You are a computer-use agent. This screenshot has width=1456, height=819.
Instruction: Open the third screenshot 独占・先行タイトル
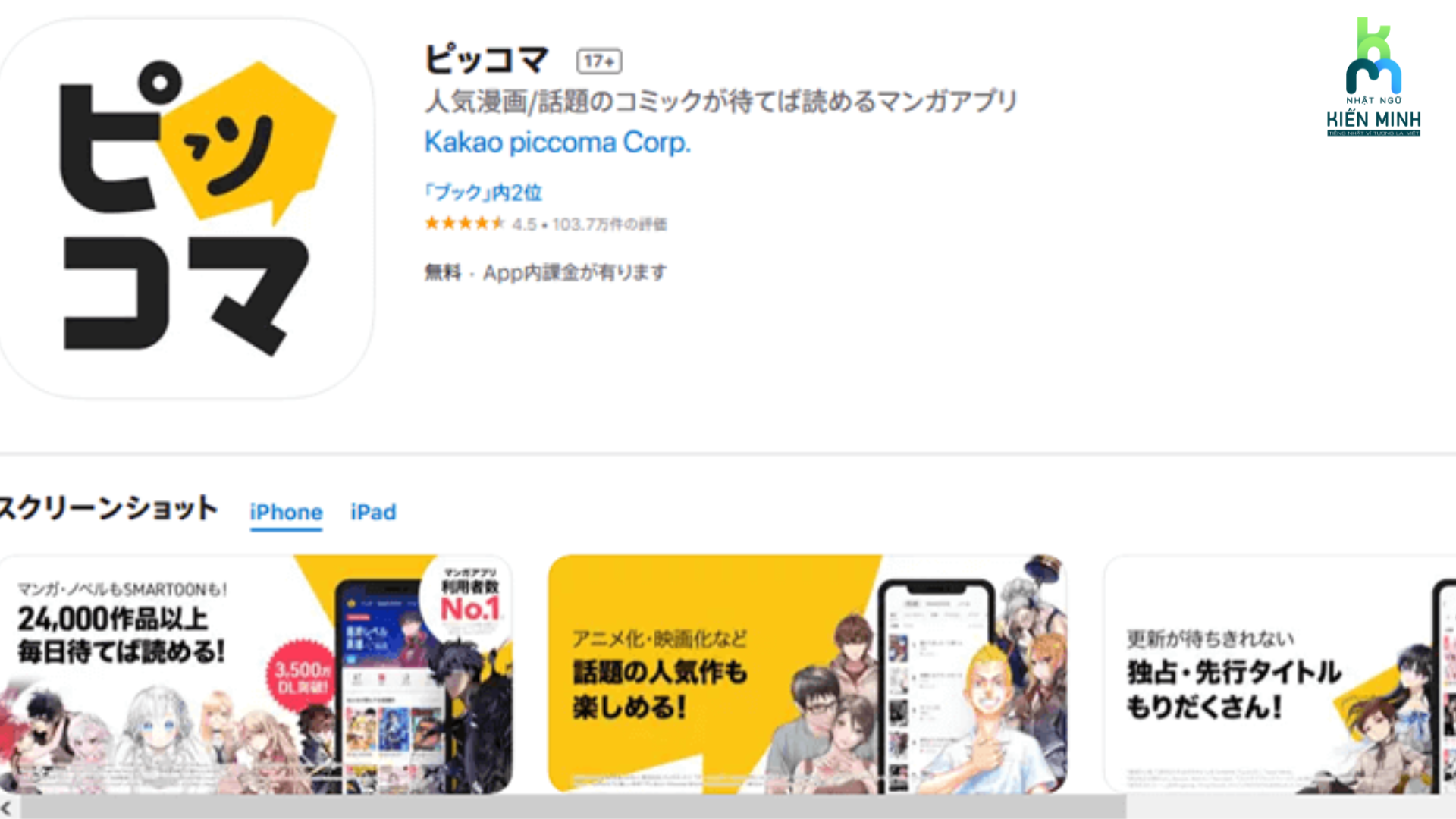pyautogui.click(x=1280, y=674)
